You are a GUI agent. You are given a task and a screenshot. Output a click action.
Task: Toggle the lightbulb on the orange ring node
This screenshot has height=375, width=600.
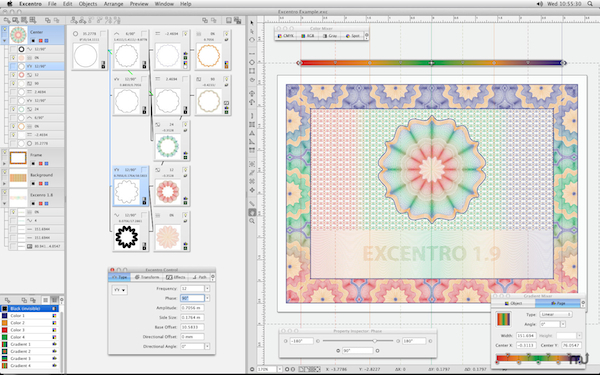click(x=227, y=34)
